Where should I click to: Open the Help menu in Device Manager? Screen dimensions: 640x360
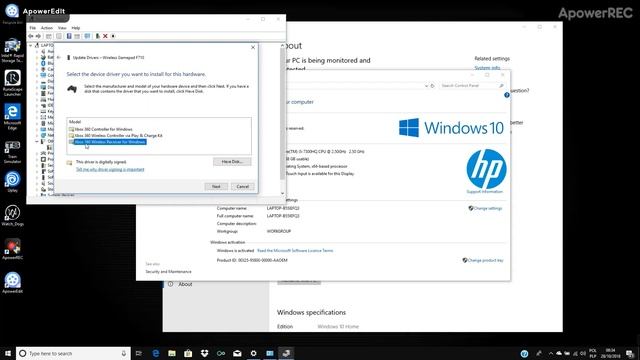pos(76,28)
